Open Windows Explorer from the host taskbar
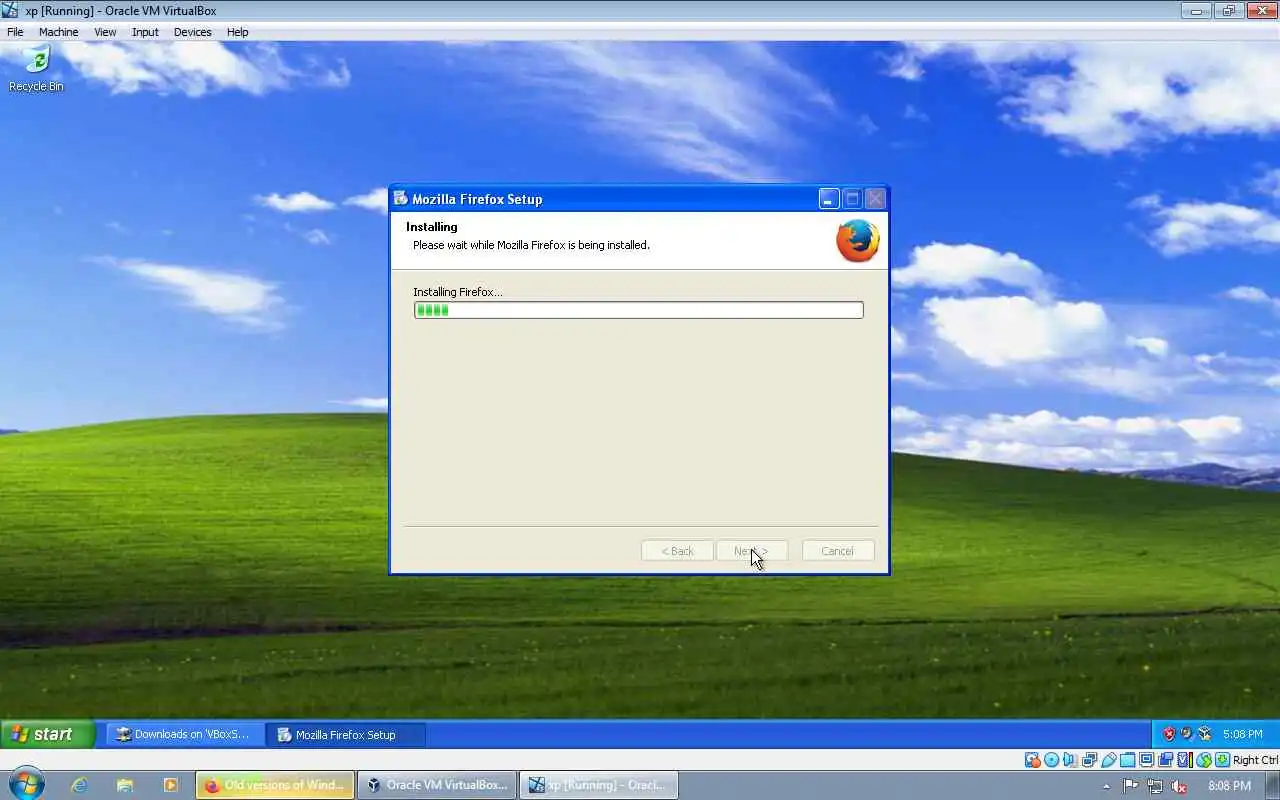Image resolution: width=1280 pixels, height=800 pixels. (x=124, y=785)
